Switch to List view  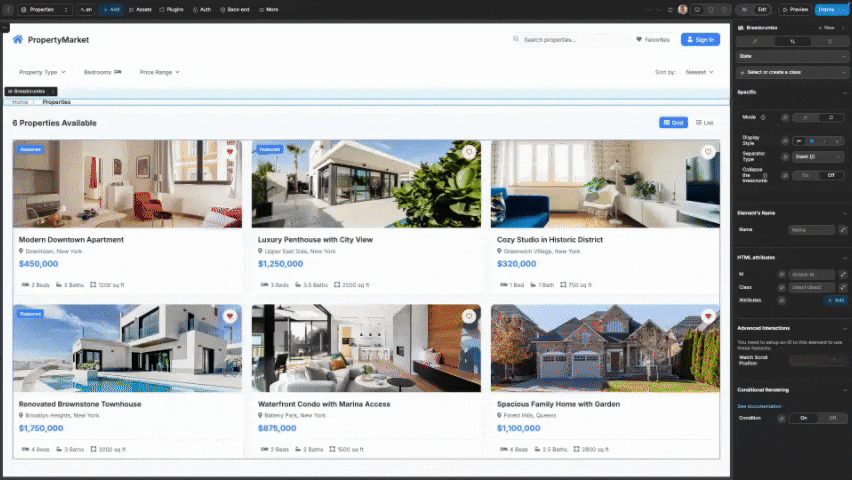click(x=705, y=122)
